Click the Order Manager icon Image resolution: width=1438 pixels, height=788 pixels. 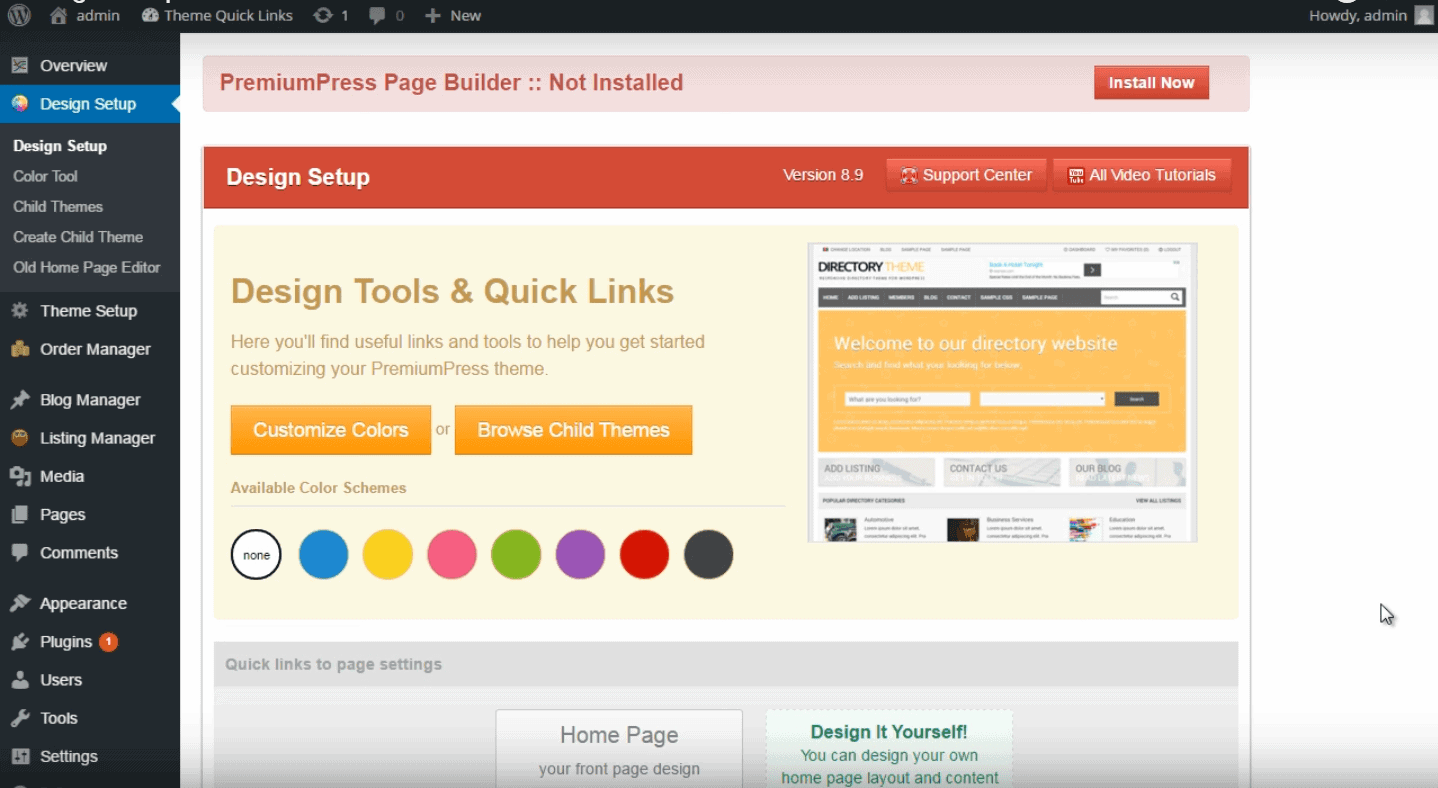[19, 349]
